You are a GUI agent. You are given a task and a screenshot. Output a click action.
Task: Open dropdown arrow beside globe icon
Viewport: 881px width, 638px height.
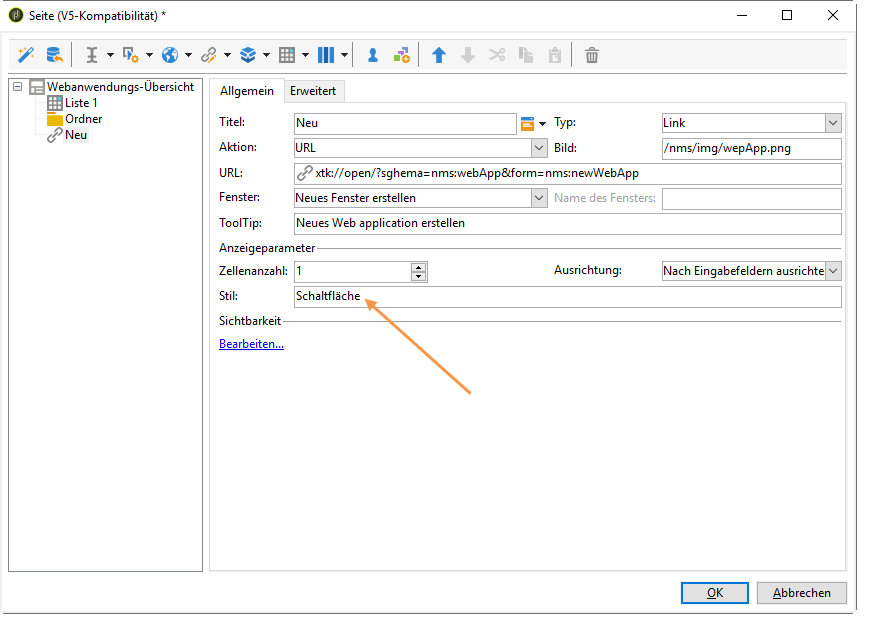click(x=188, y=55)
